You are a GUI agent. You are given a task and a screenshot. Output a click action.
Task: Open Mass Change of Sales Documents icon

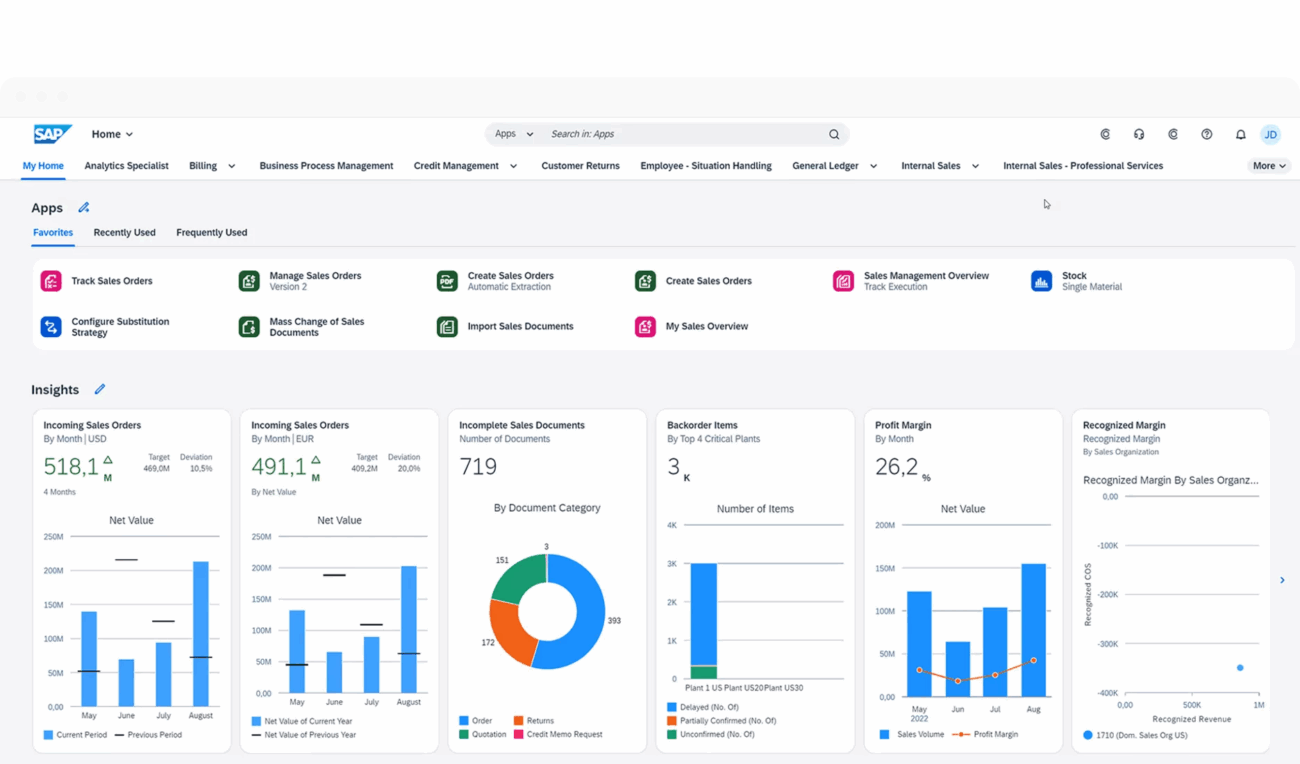pyautogui.click(x=249, y=326)
